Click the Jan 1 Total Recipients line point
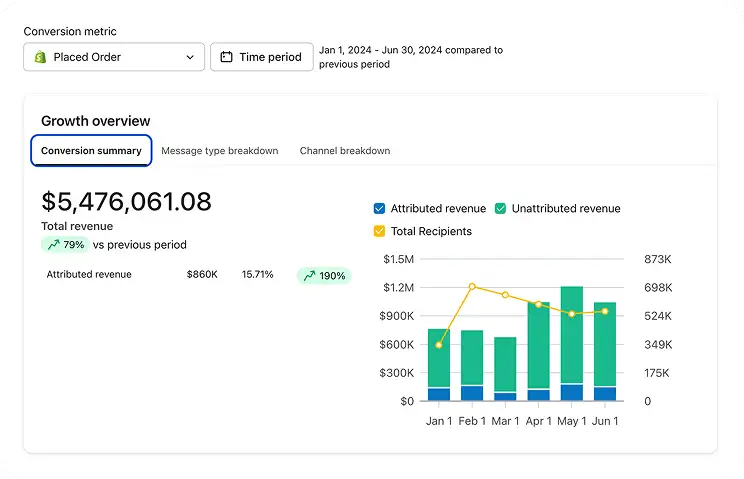Viewport: 744px width, 479px height. click(439, 345)
